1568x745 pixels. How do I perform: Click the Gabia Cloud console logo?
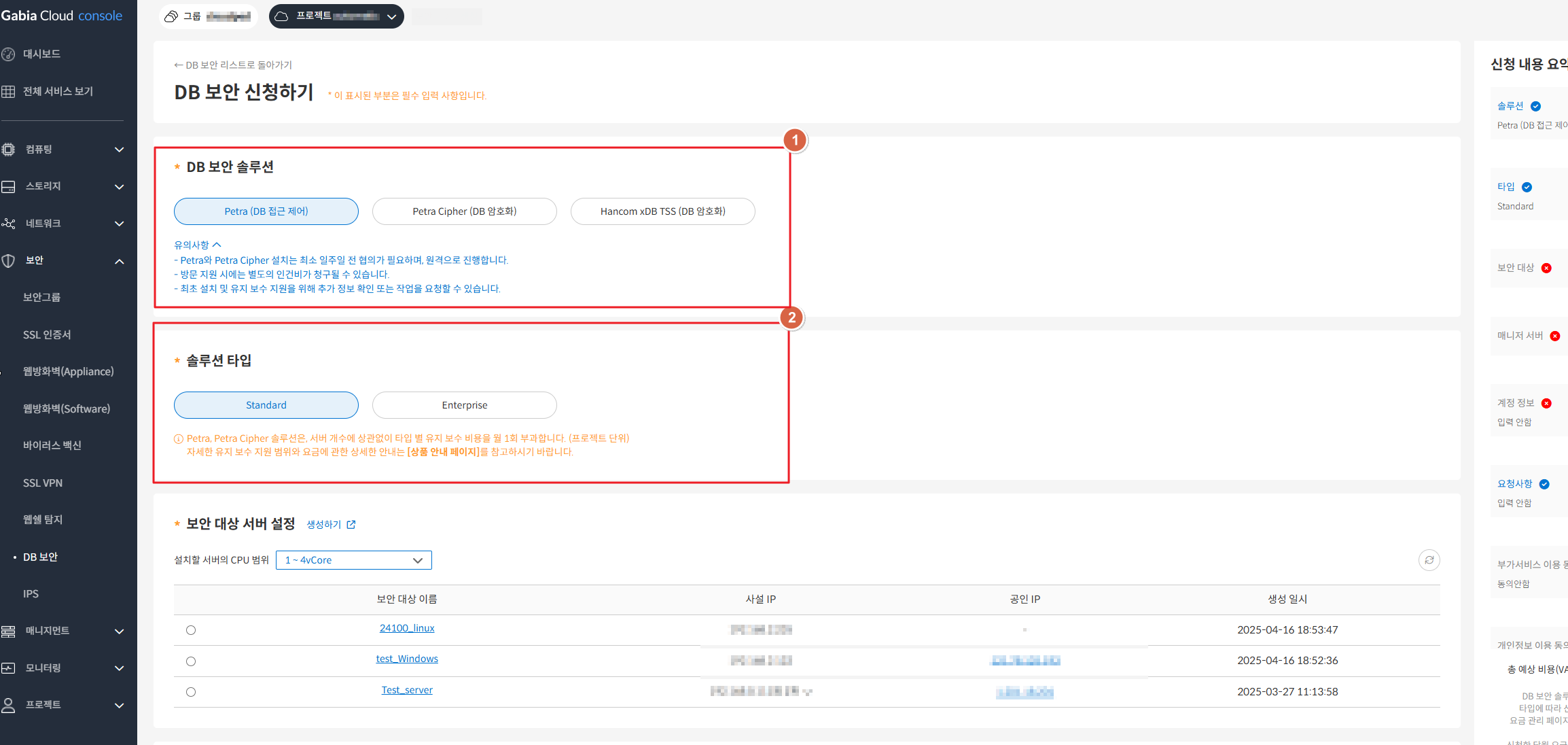62,16
